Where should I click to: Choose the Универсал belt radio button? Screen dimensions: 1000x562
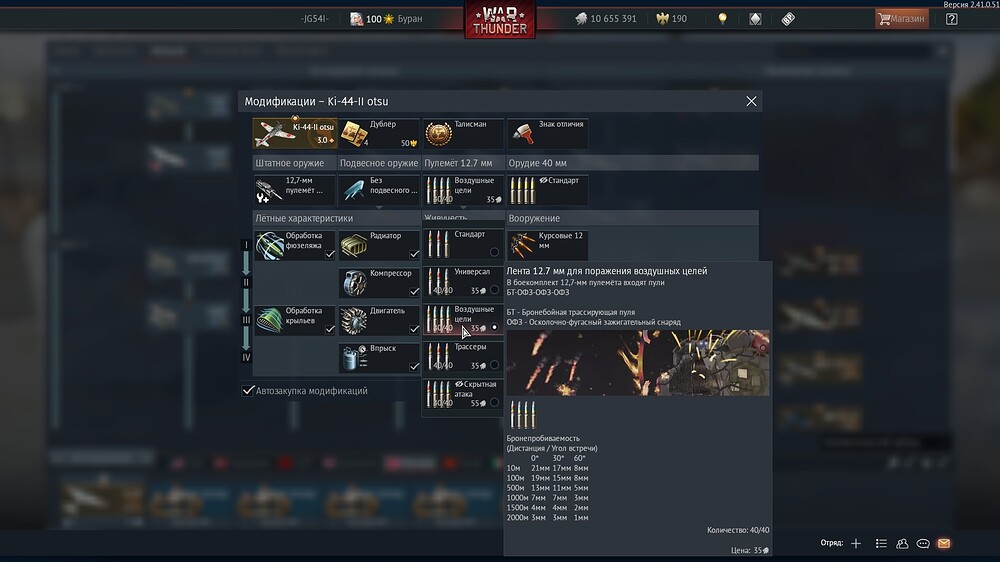click(x=494, y=290)
